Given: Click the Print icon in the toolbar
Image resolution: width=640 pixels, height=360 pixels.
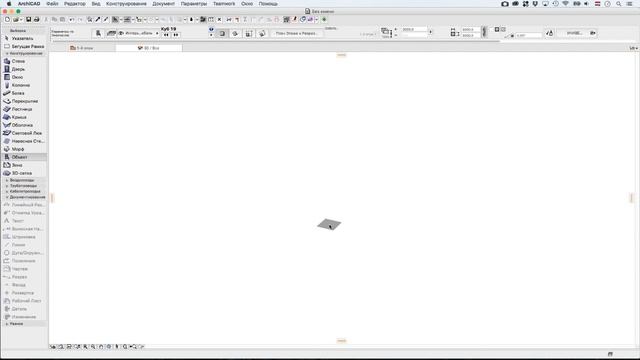Looking at the screenshot, I should 36,20.
